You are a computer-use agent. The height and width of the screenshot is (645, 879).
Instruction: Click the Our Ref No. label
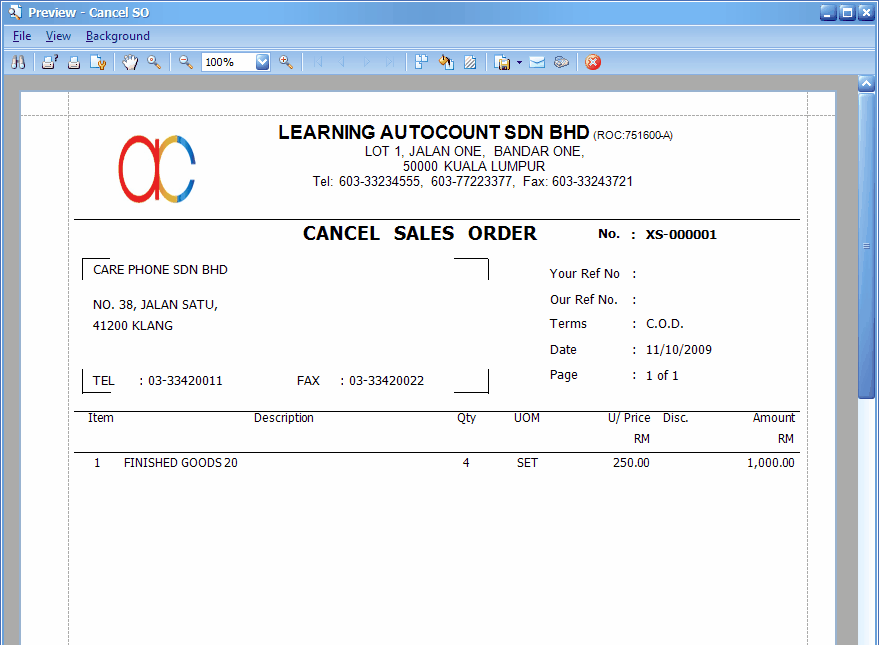(x=584, y=300)
